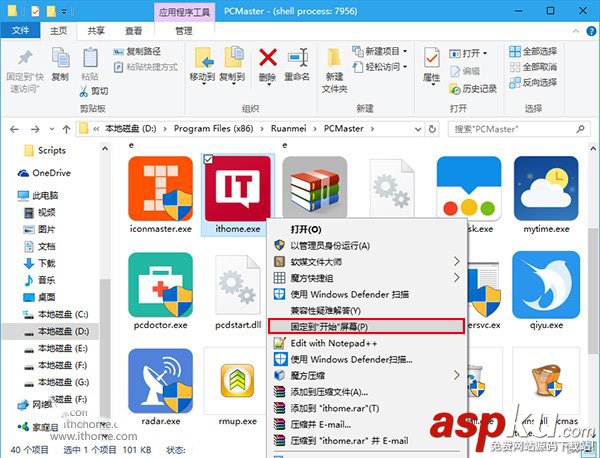
Task: Open the File tab
Action: click(20, 31)
